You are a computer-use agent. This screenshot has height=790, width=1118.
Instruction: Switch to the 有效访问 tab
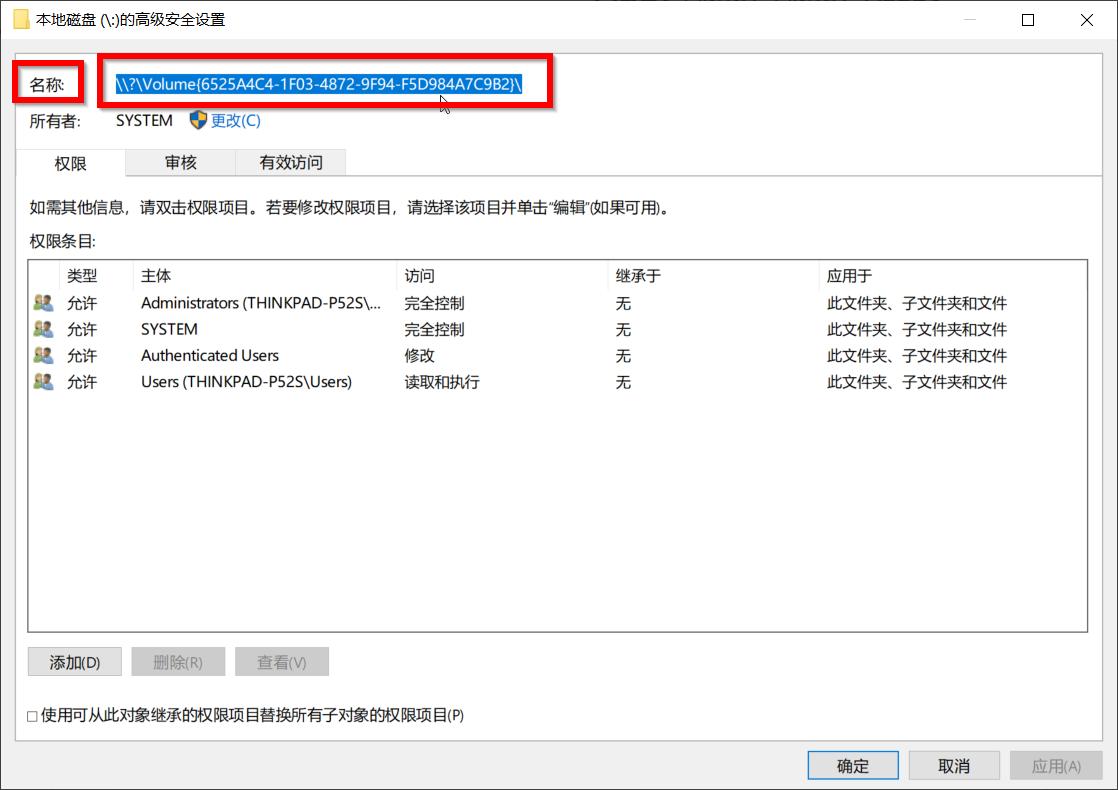pyautogui.click(x=290, y=162)
